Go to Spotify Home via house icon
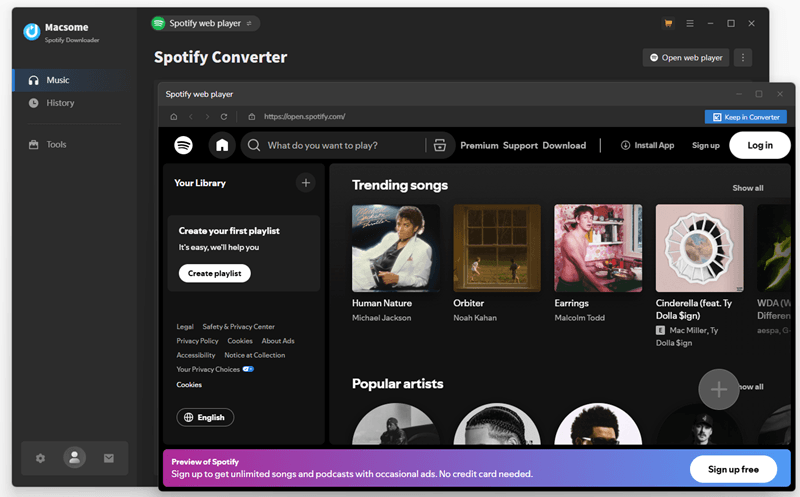The image size is (800, 497). click(222, 145)
